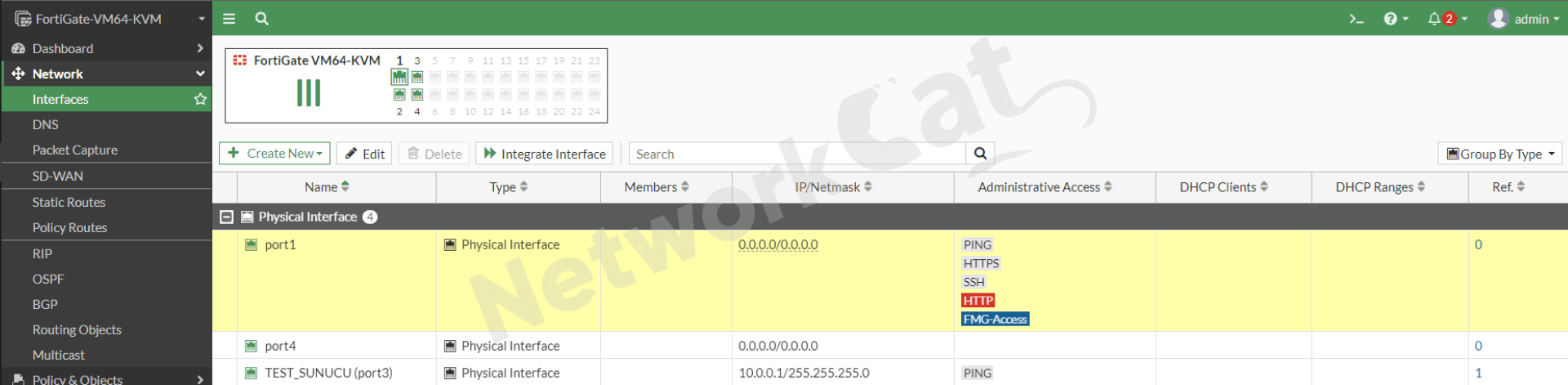The image size is (1568, 385).
Task: Open the help question mark menu
Action: coord(1390,19)
